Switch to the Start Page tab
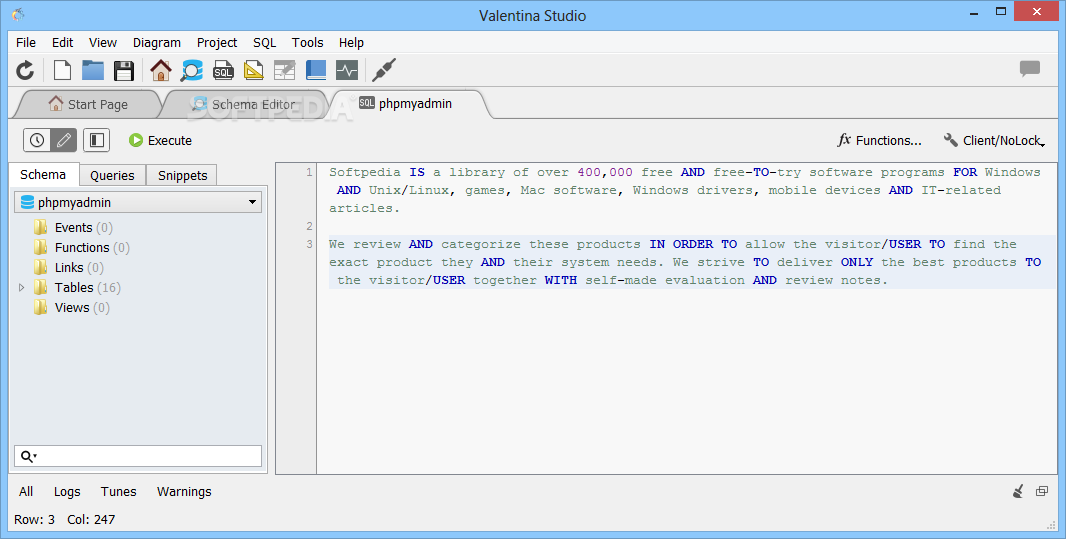 (88, 104)
